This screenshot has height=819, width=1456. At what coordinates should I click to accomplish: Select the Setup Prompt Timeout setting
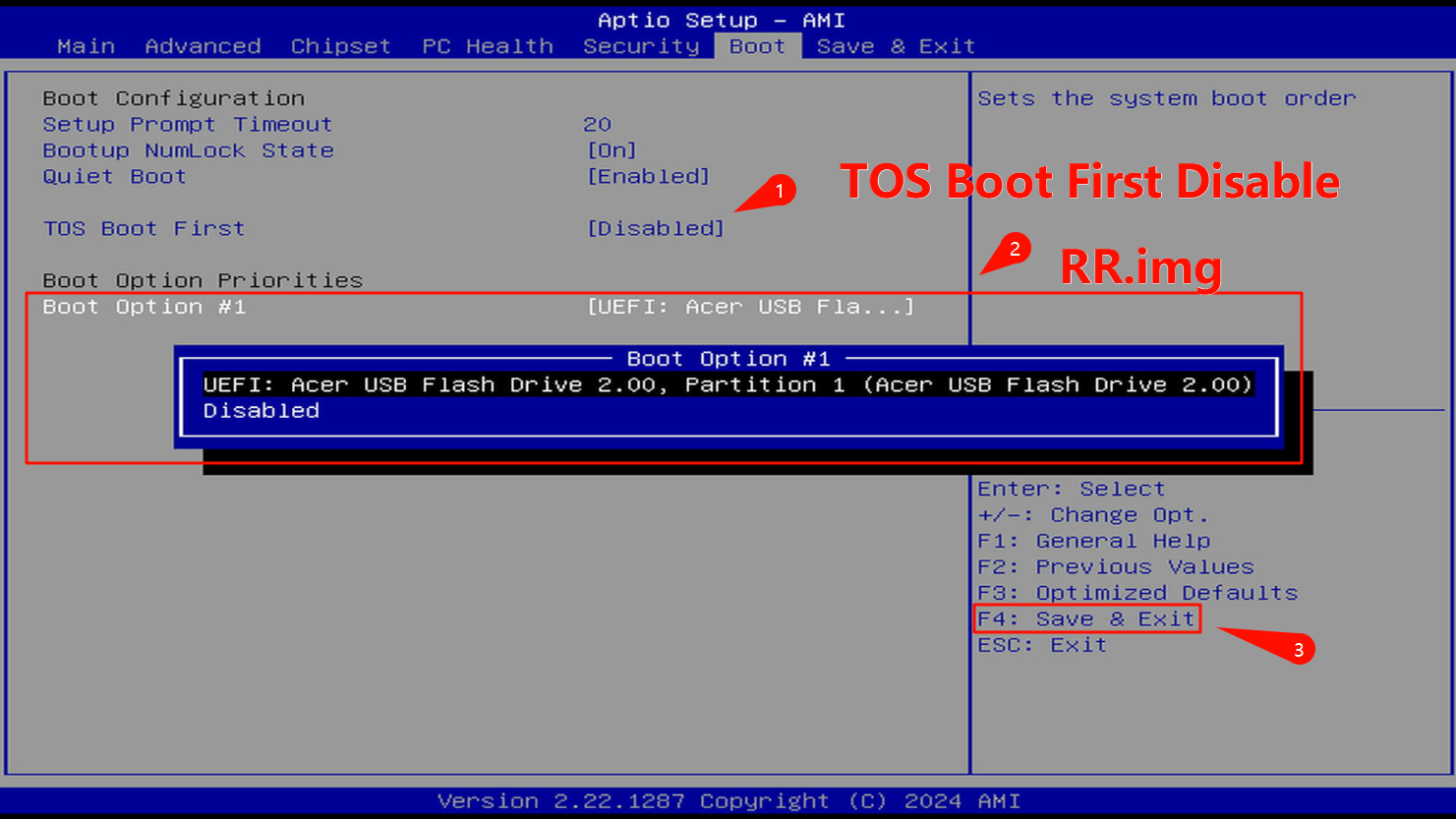(187, 125)
